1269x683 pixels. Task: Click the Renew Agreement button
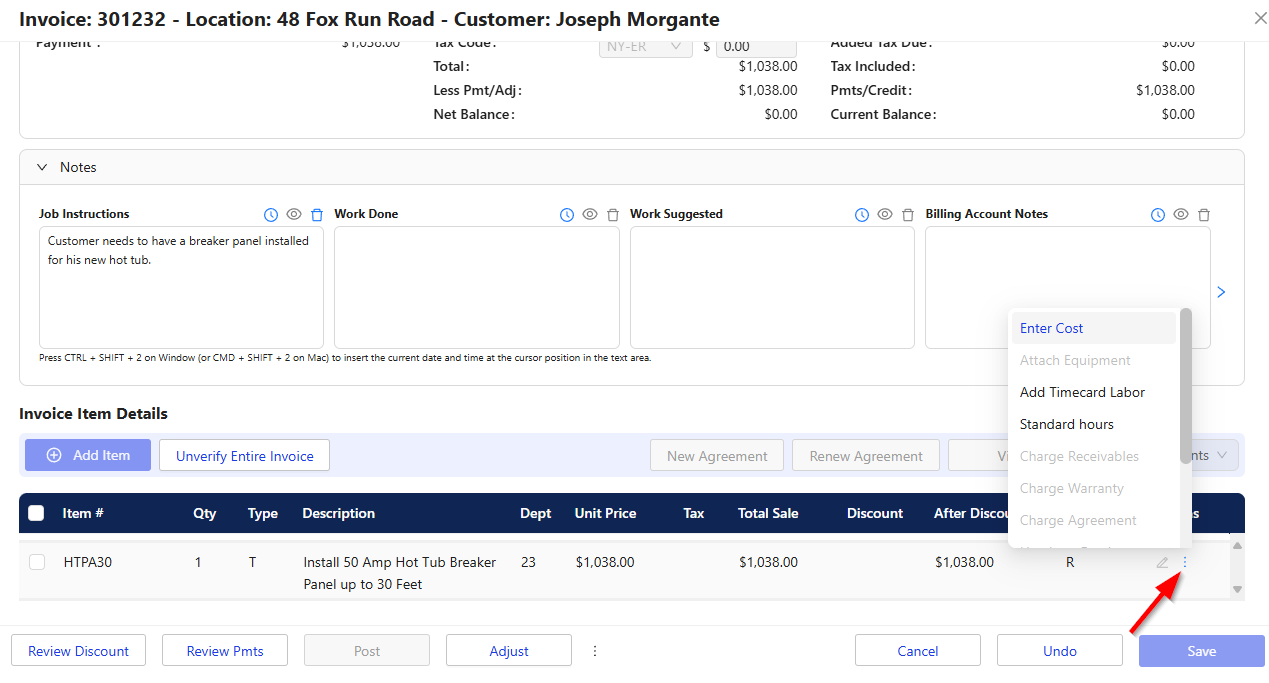point(866,455)
